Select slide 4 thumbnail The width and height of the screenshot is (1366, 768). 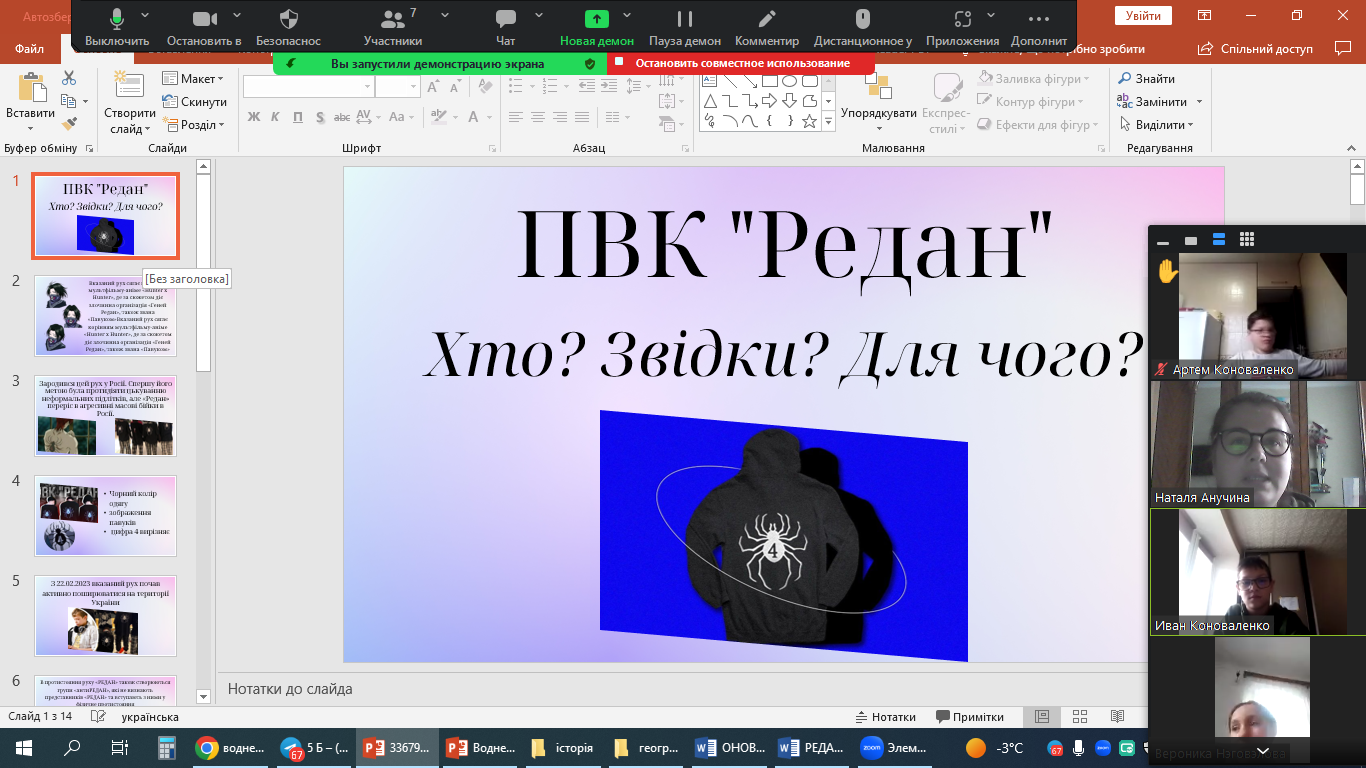tap(106, 516)
